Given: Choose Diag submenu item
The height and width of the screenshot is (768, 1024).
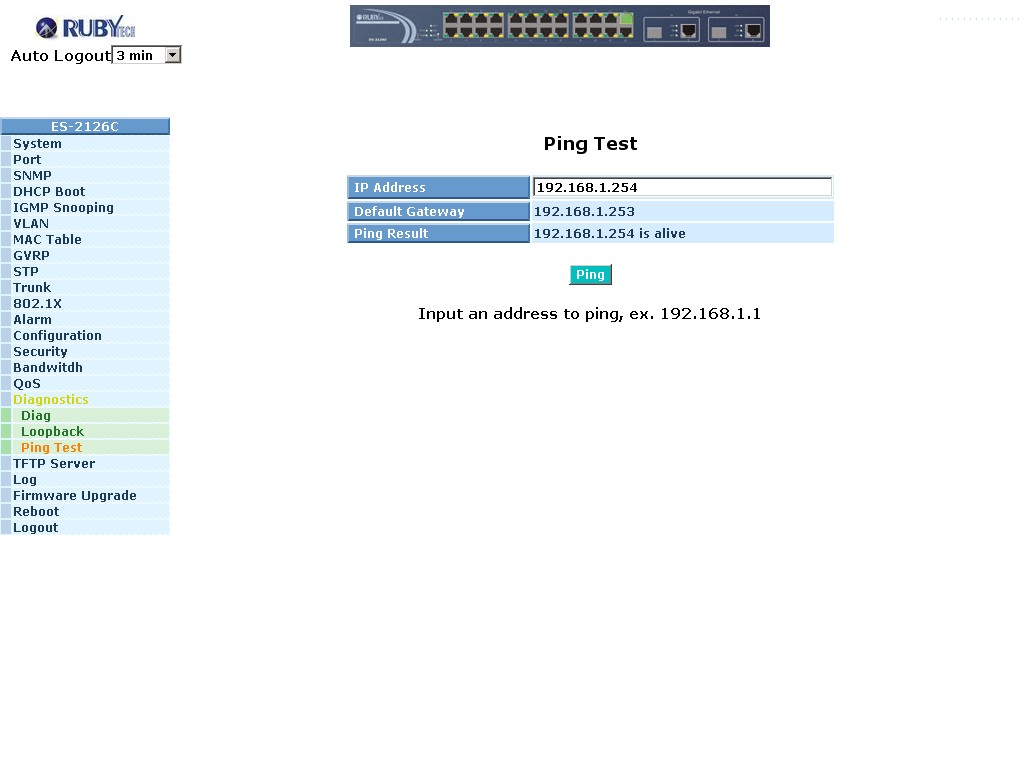Looking at the screenshot, I should (x=35, y=416).
